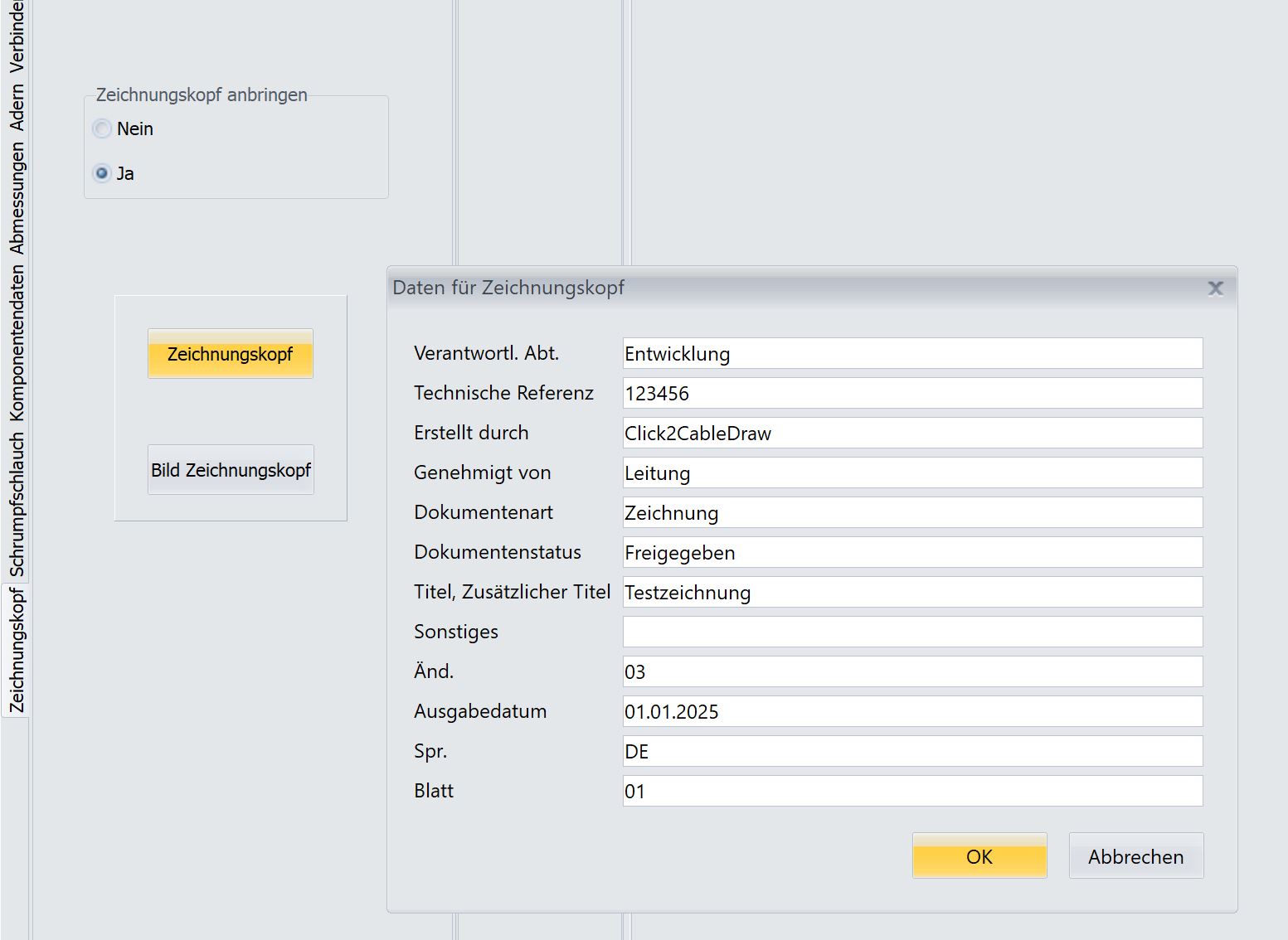1288x940 pixels.
Task: Edit the Blatt number field
Action: pyautogui.click(x=912, y=792)
